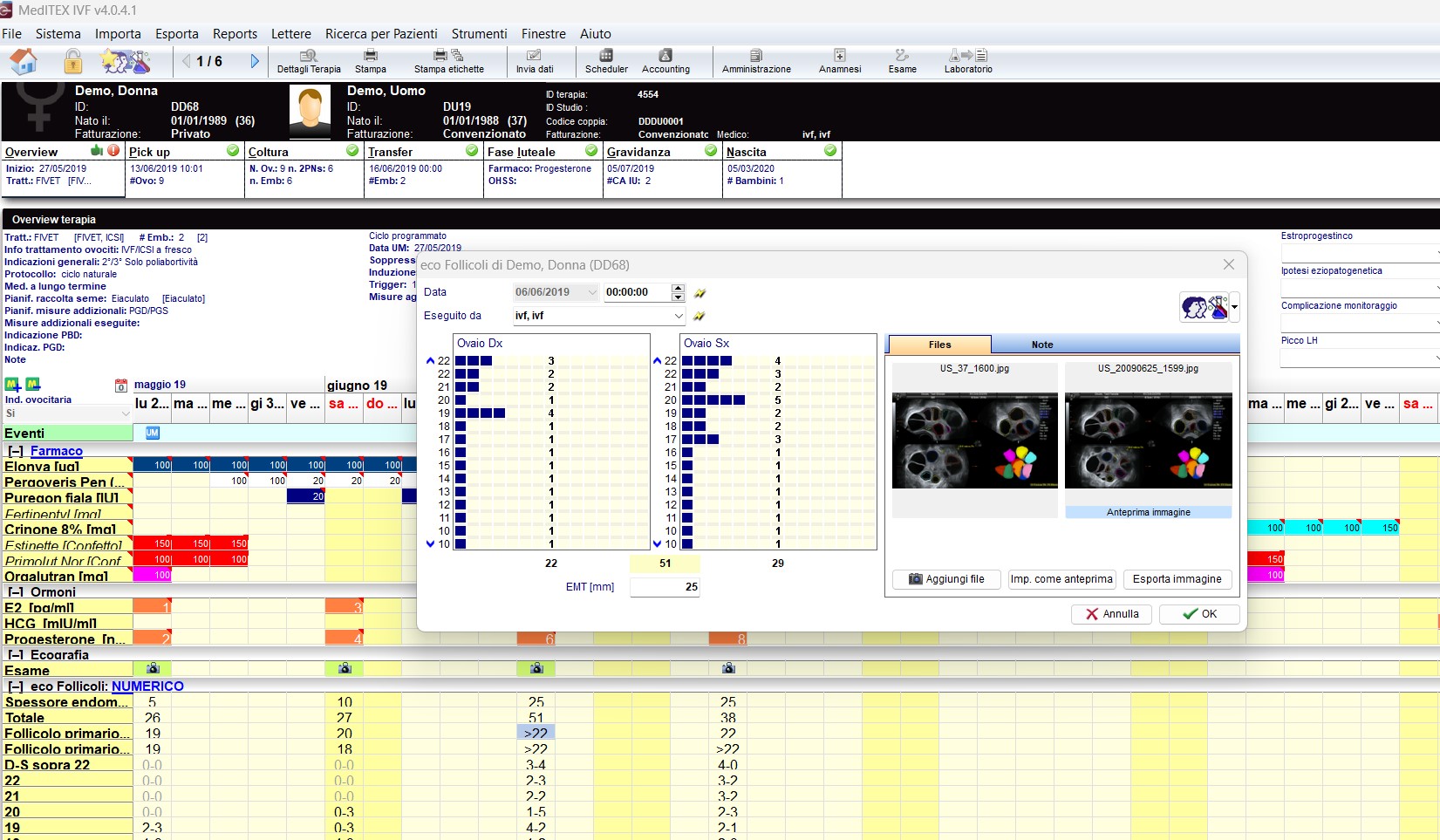The image size is (1440, 840).
Task: Go to next record arrow
Action: pyautogui.click(x=255, y=61)
